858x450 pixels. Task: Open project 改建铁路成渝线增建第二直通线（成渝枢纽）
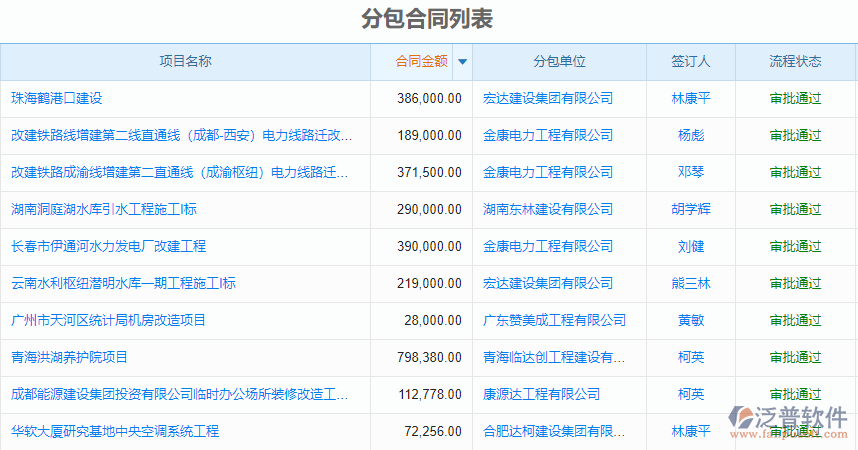point(179,172)
